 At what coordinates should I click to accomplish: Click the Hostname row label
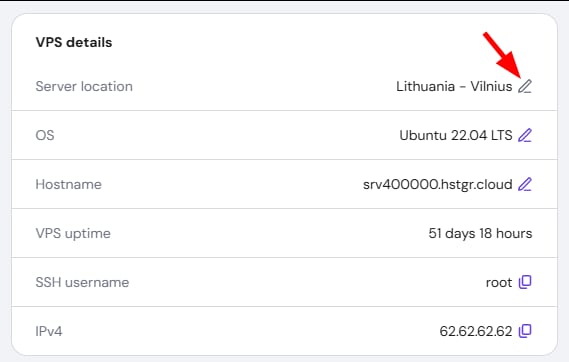[x=68, y=184]
